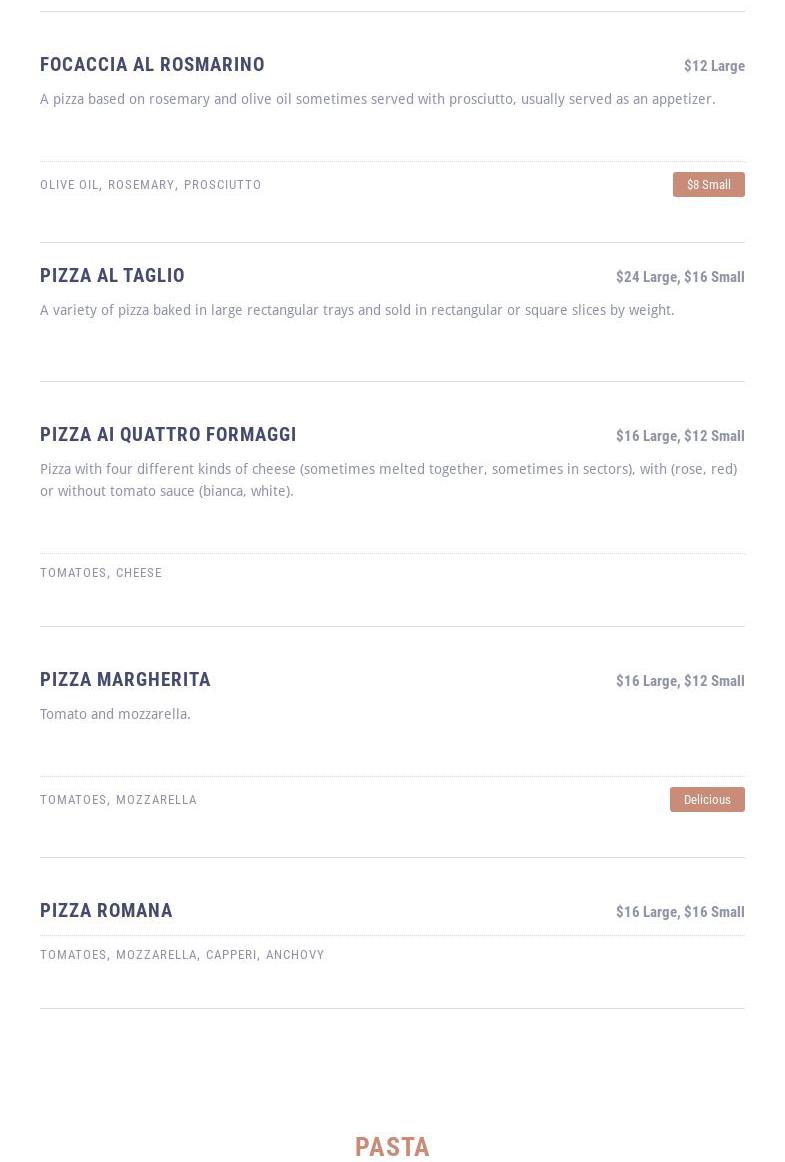Select the Delicious badge
Screen dimensions: 785x1162
[707, 800]
